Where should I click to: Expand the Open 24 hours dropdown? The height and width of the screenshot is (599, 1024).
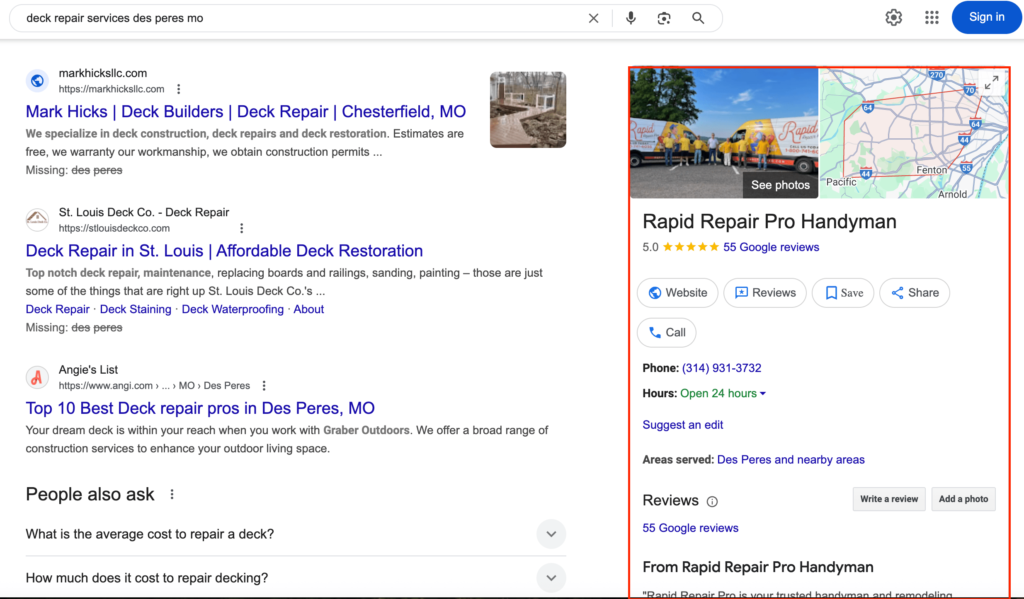[723, 393]
